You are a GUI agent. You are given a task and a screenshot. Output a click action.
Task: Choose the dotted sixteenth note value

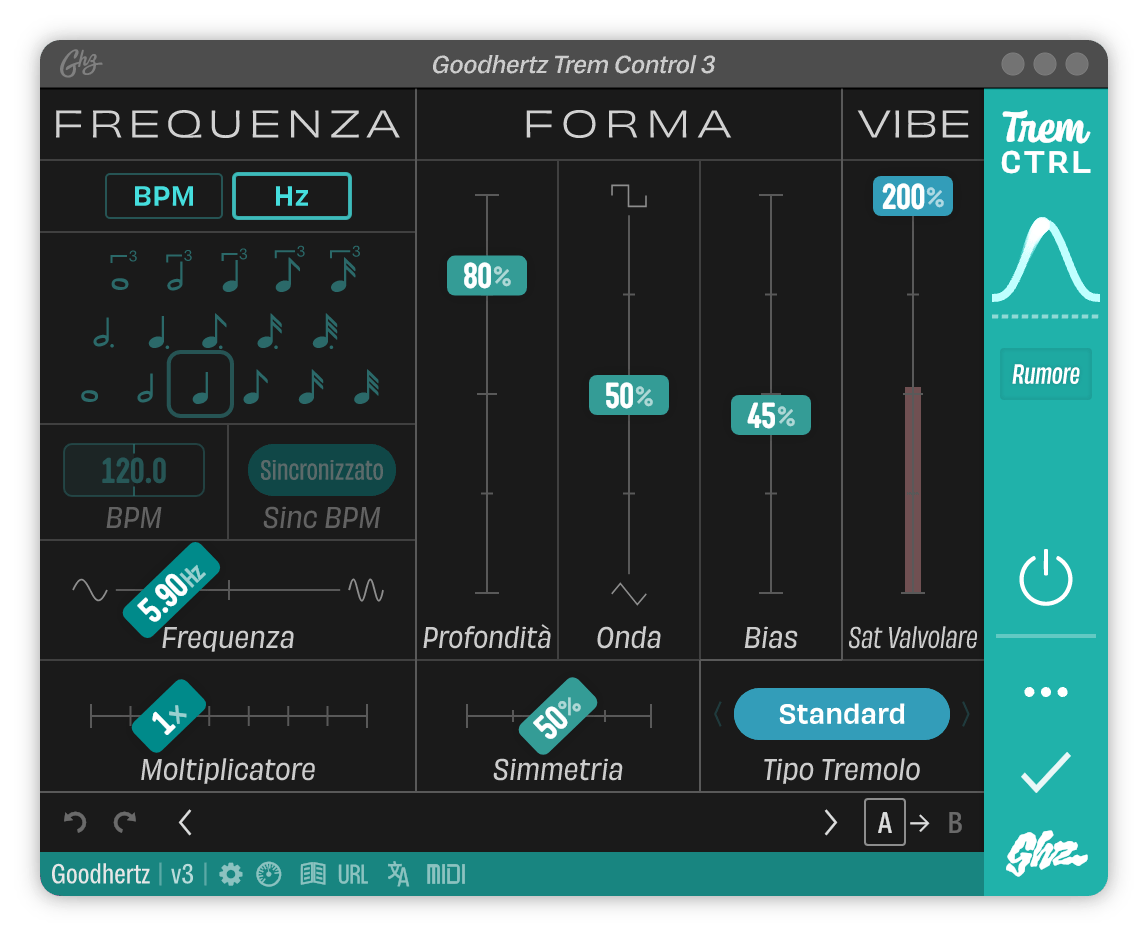click(269, 332)
